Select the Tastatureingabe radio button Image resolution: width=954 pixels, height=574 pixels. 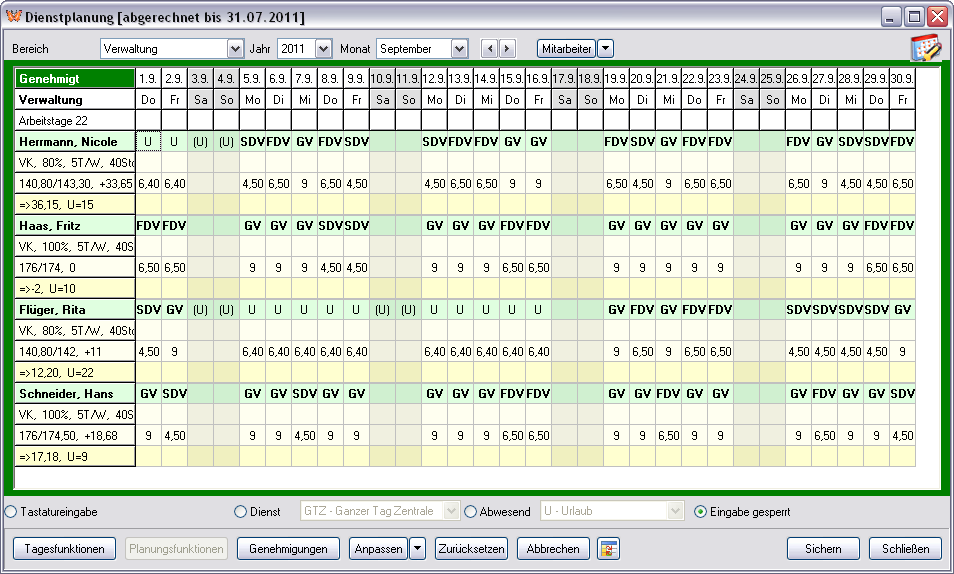[11, 512]
